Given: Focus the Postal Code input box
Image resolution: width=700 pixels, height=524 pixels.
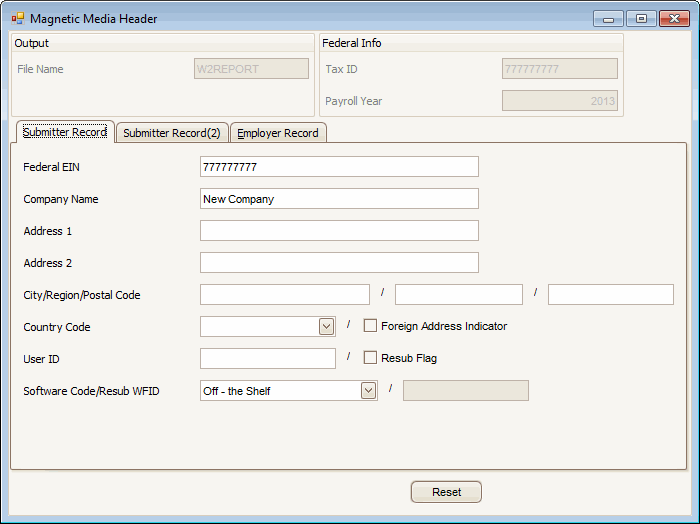Looking at the screenshot, I should (610, 294).
